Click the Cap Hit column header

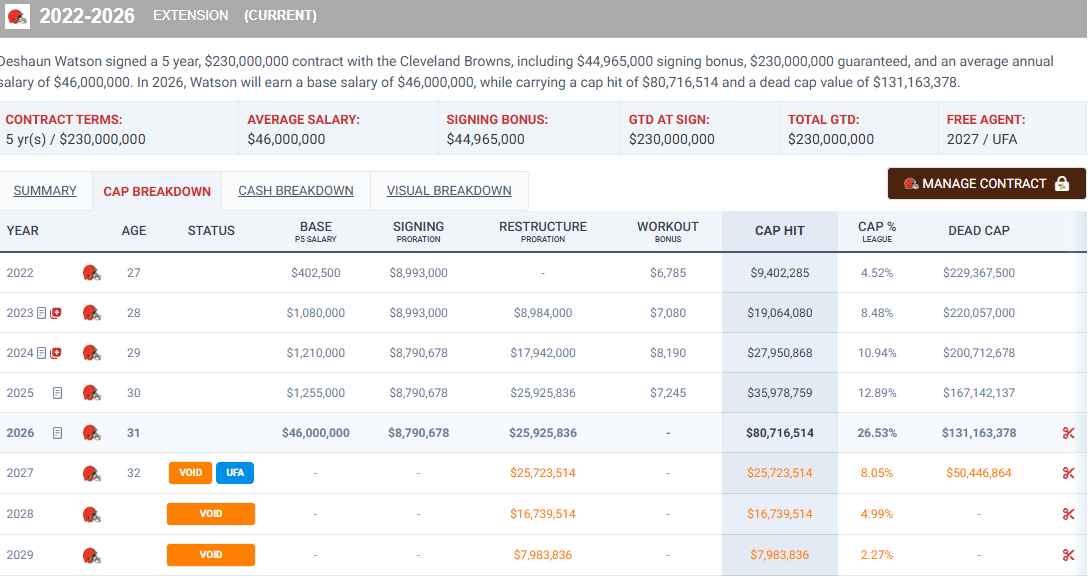point(780,231)
